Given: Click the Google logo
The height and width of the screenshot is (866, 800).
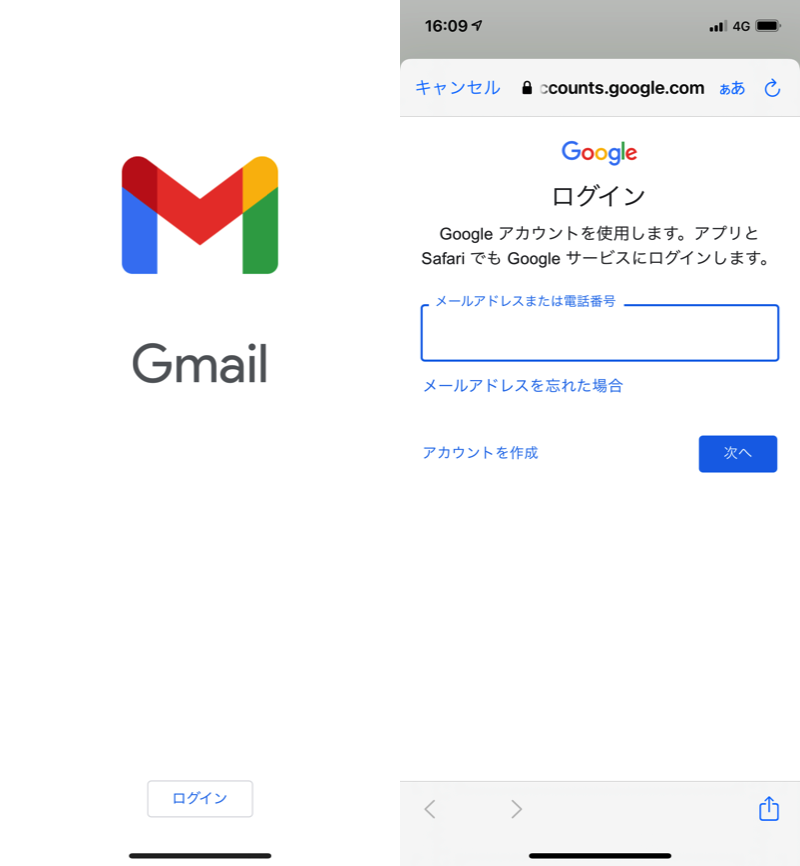Looking at the screenshot, I should (599, 152).
